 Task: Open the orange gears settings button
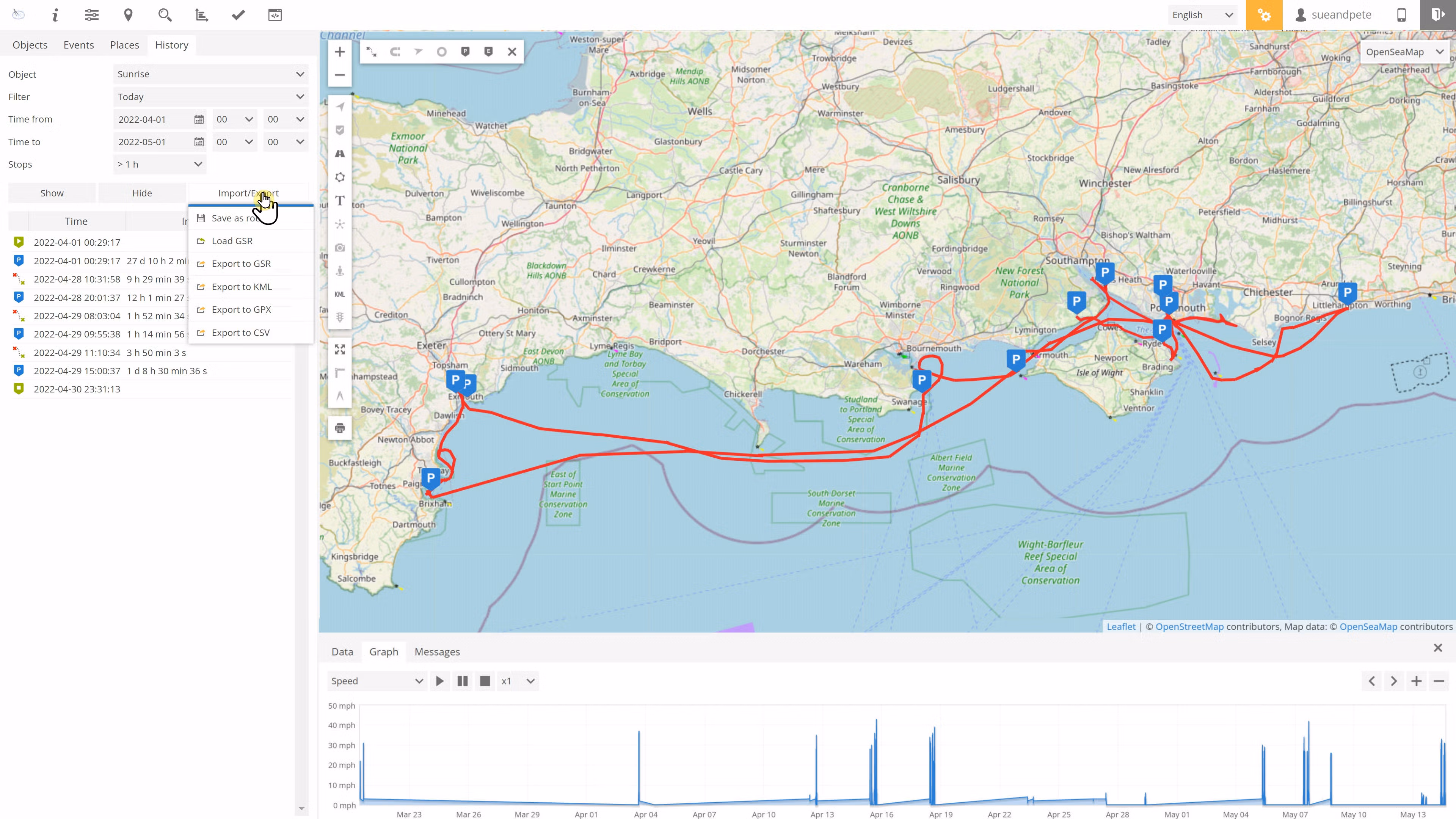tap(1264, 15)
